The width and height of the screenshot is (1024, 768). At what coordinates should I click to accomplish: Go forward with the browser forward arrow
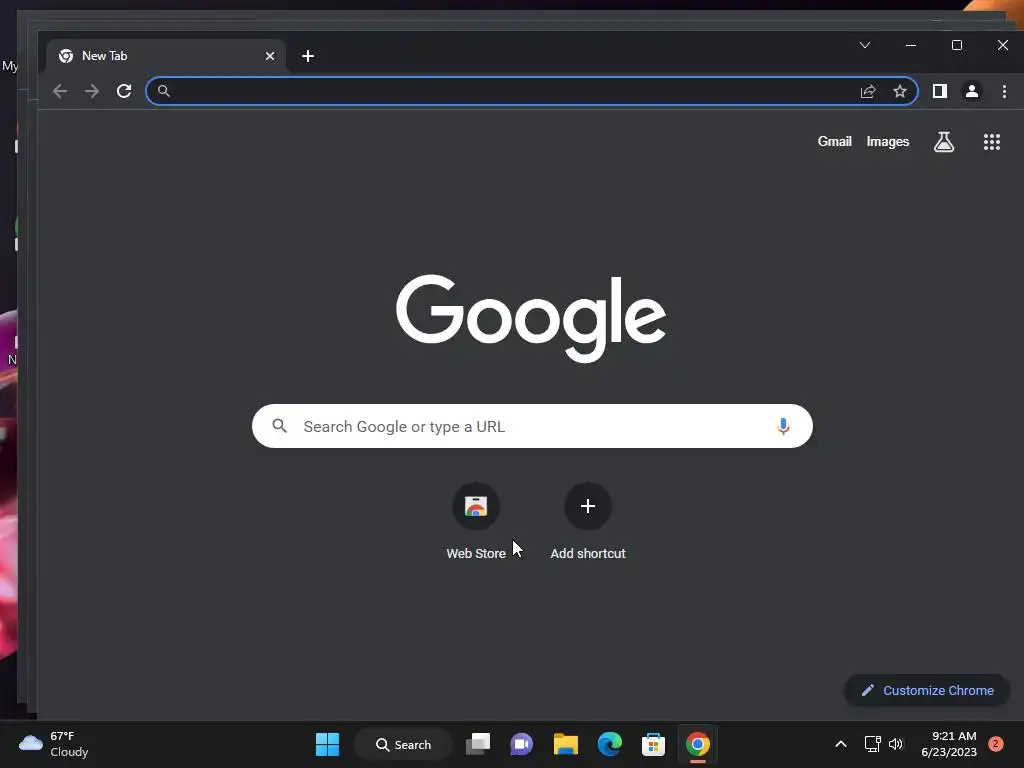(92, 91)
